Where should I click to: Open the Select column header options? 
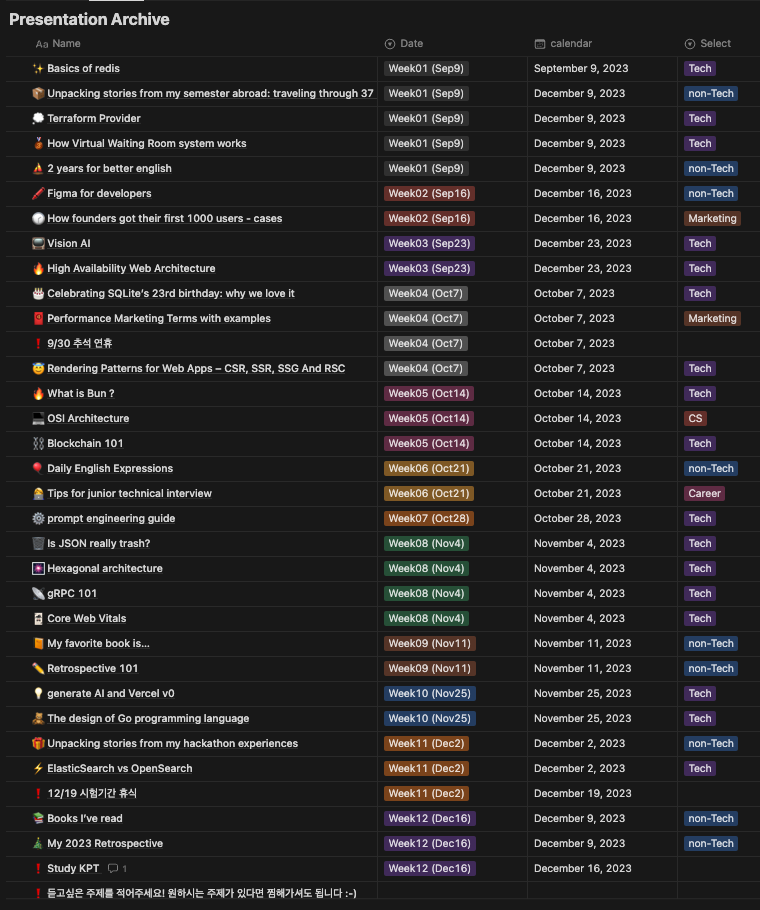coord(708,44)
